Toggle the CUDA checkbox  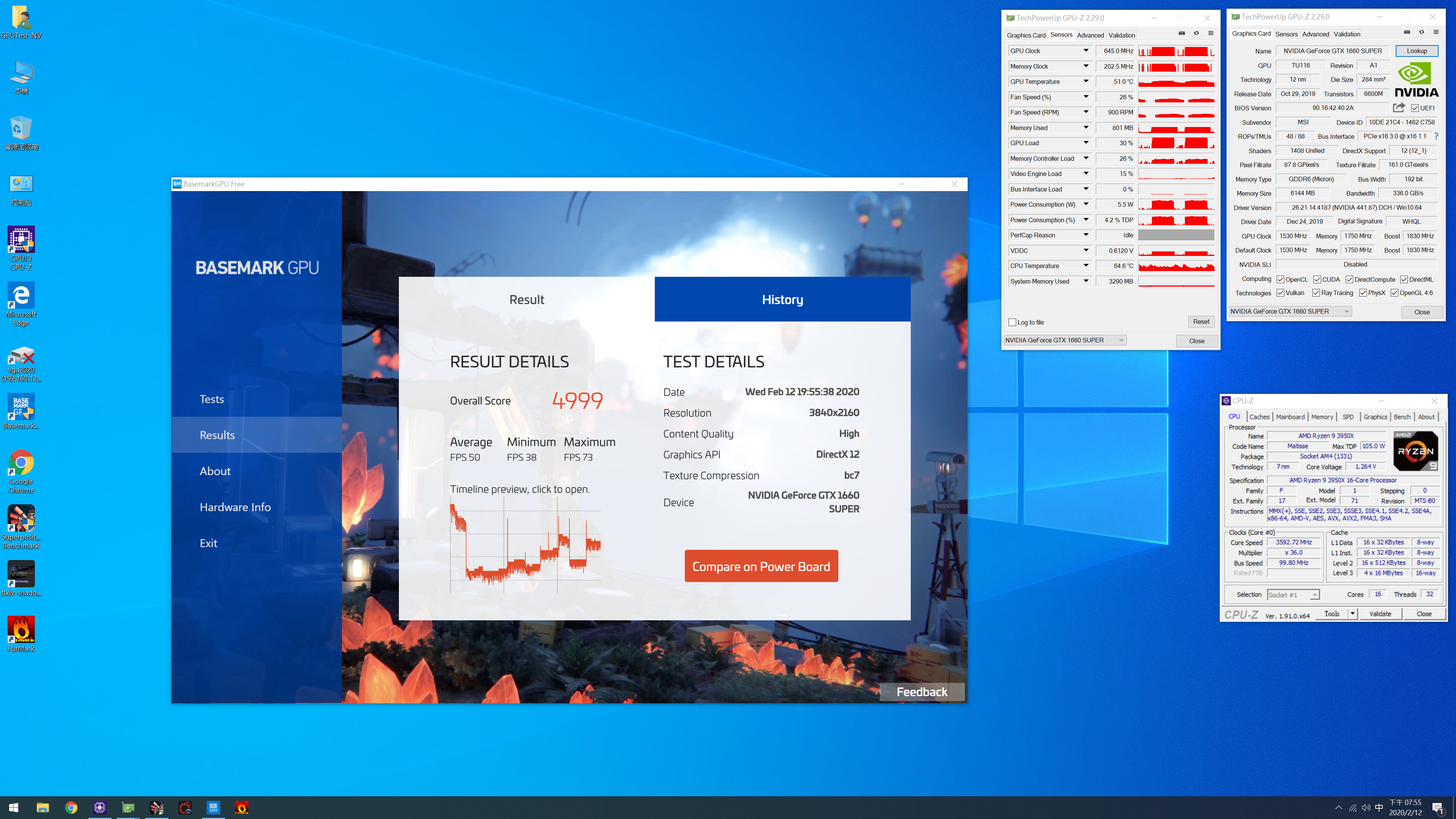click(1317, 279)
